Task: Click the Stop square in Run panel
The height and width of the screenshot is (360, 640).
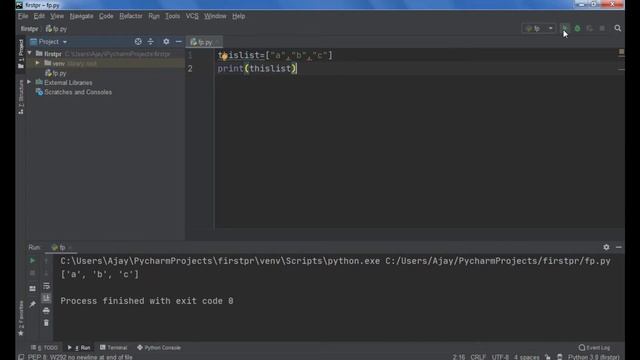Action: 32,273
